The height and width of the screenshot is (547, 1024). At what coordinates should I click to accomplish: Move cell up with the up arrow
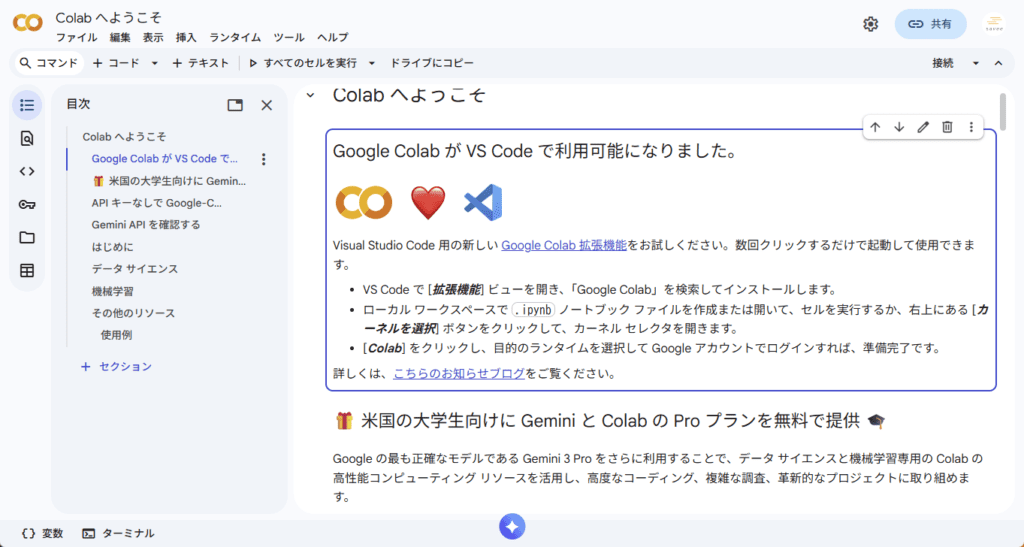[x=875, y=127]
